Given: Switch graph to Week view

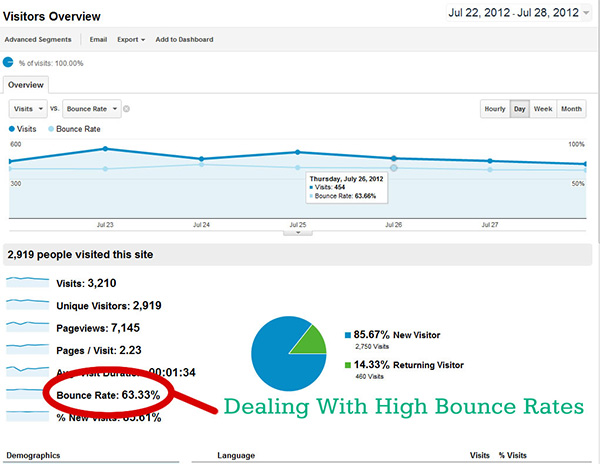Looking at the screenshot, I should (x=543, y=108).
